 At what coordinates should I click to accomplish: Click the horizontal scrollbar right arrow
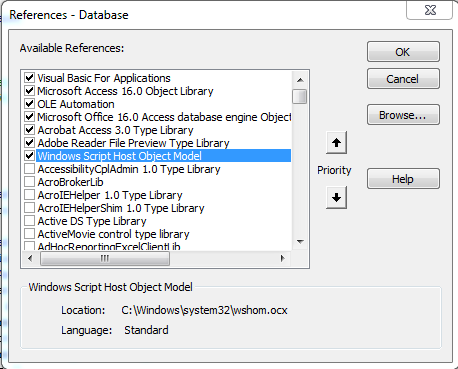(x=283, y=258)
